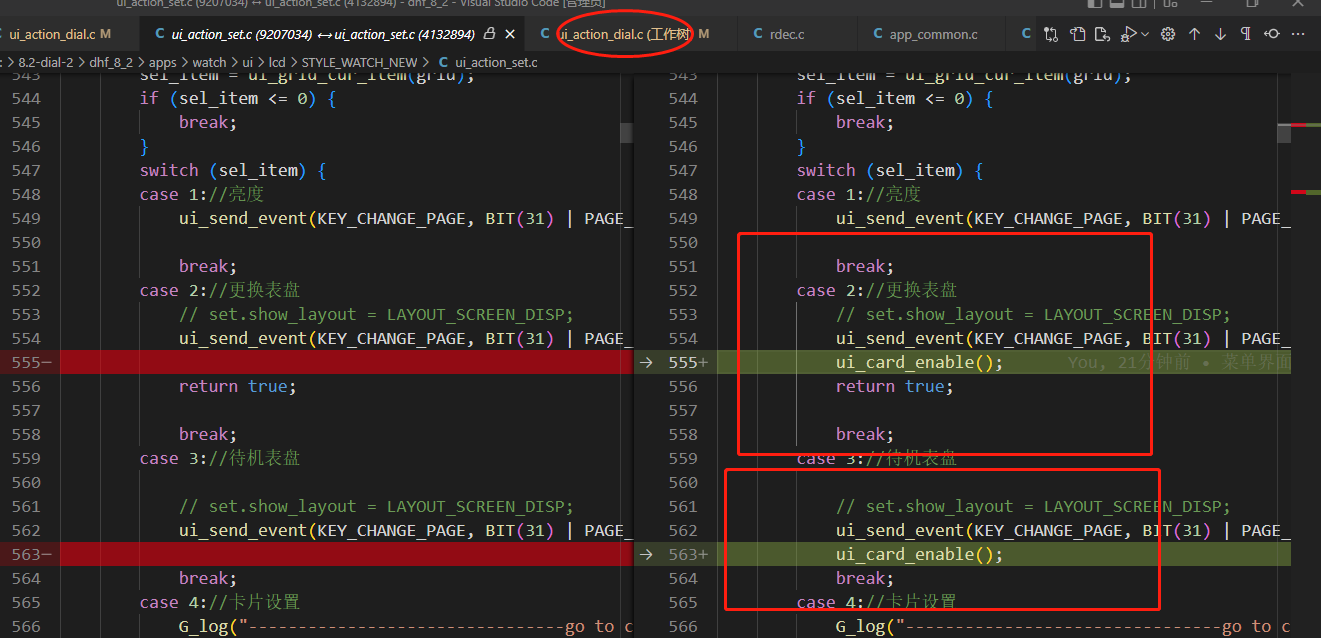Open the ui breadcrumb dropdown
This screenshot has height=638, width=1321.
[247, 62]
